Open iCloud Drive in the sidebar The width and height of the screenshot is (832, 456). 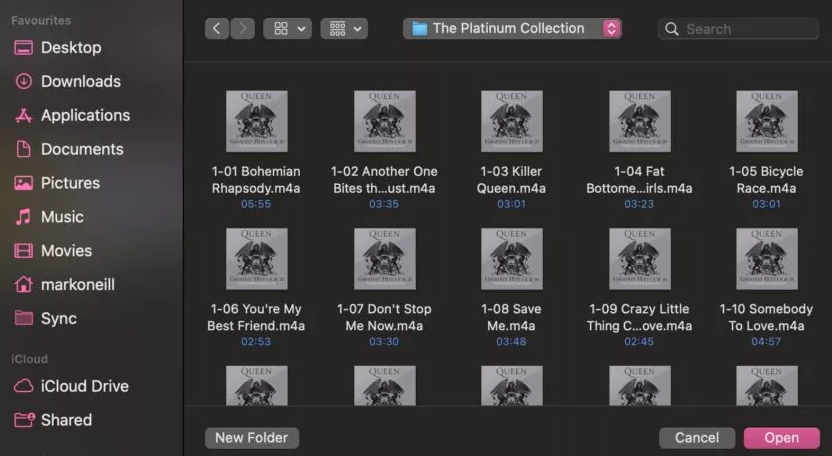click(85, 386)
